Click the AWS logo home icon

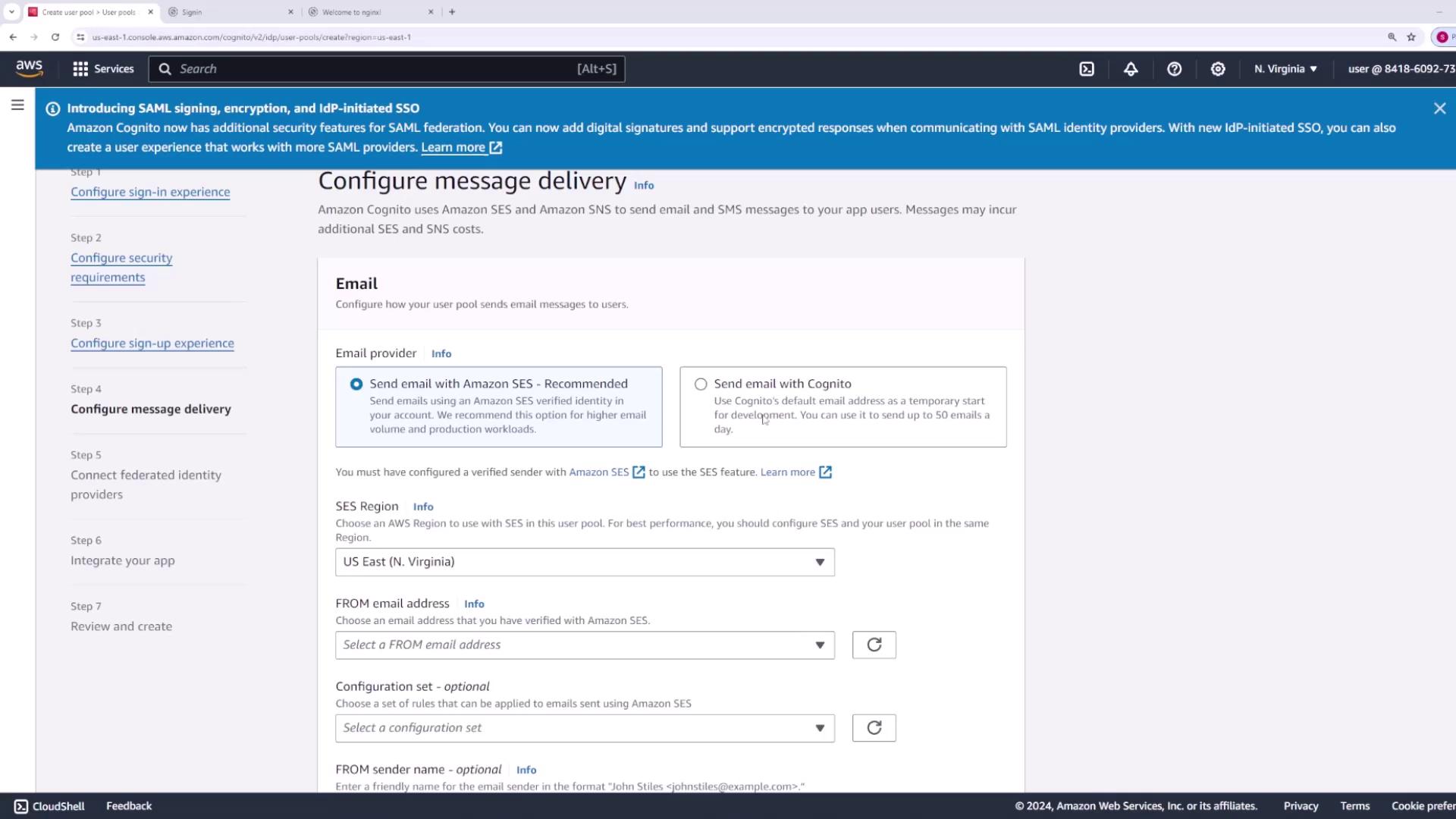click(x=30, y=69)
